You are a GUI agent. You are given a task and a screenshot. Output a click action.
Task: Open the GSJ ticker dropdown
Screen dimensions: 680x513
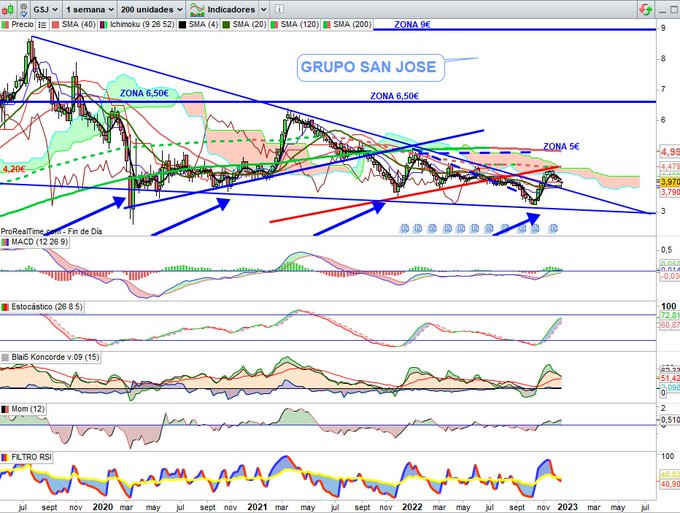[46, 9]
